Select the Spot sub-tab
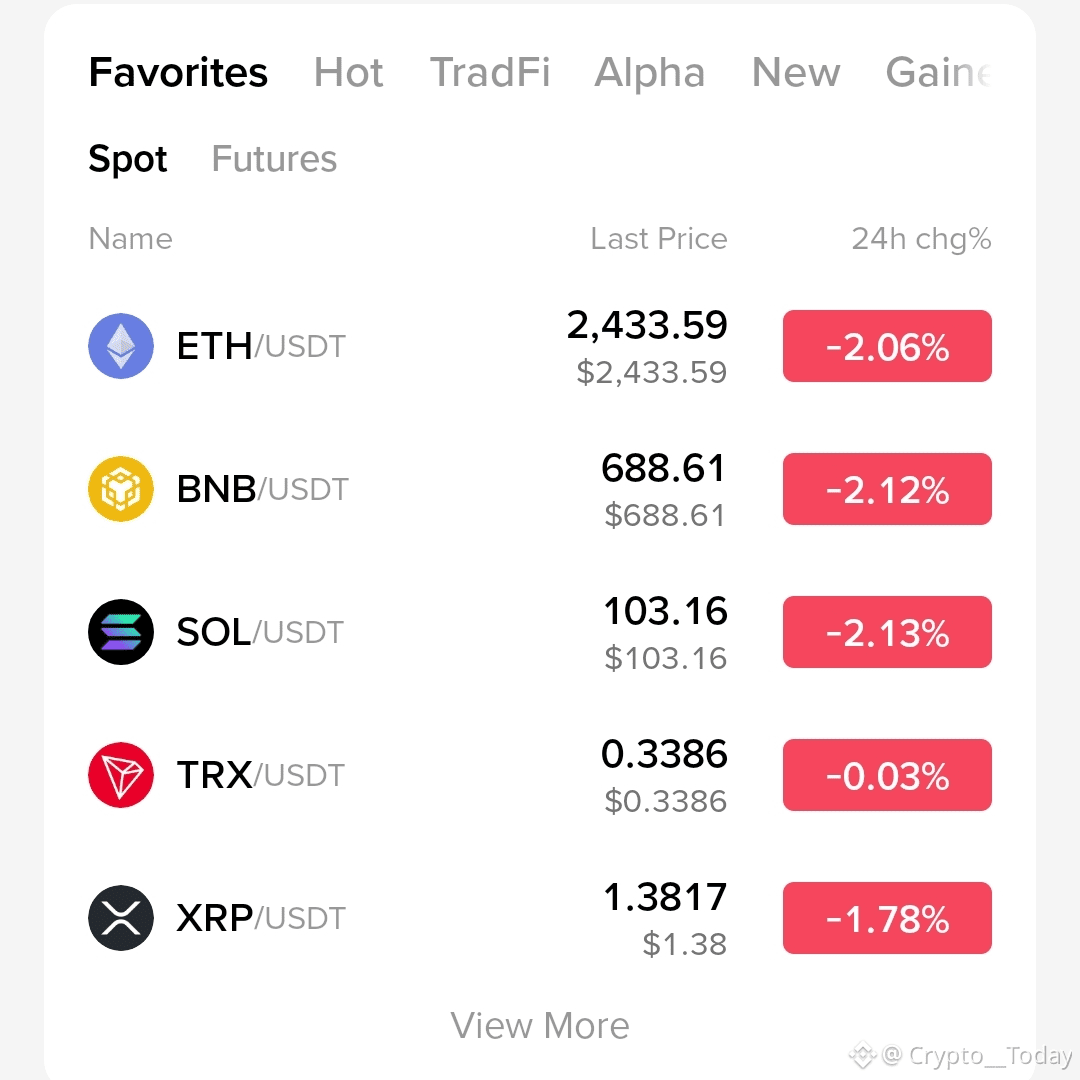 [x=128, y=159]
